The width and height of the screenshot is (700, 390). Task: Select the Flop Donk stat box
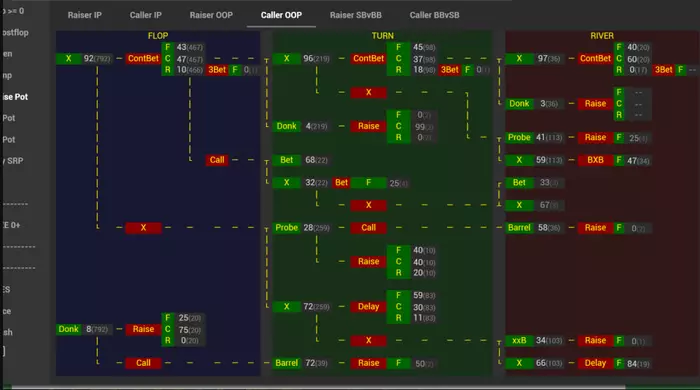coord(68,329)
